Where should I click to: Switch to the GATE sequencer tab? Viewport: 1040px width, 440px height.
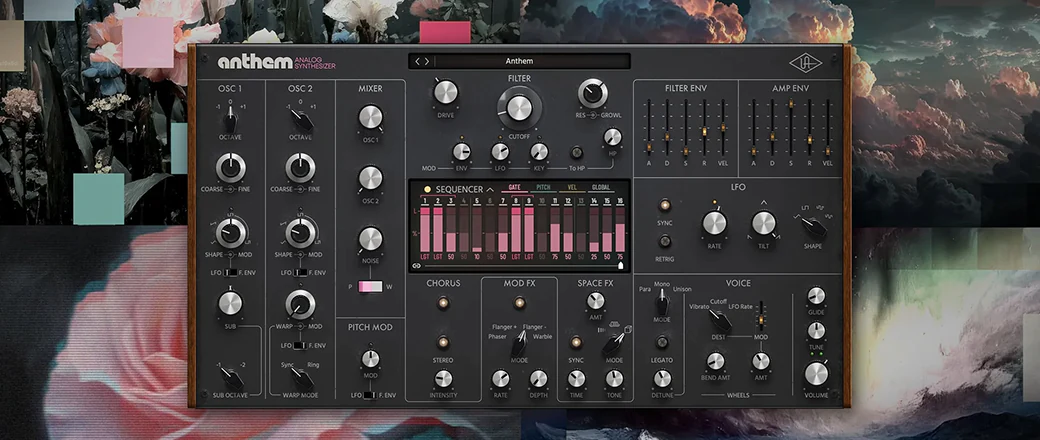pyautogui.click(x=514, y=188)
